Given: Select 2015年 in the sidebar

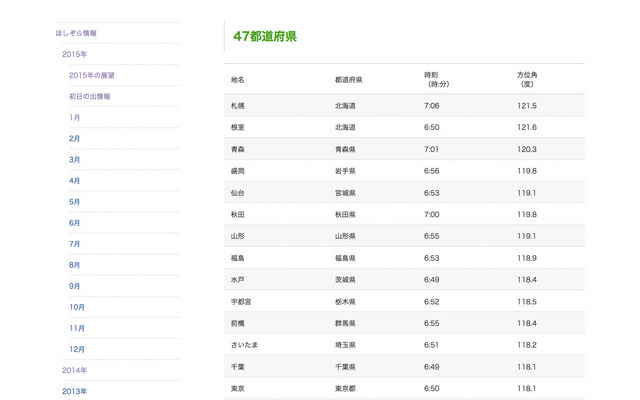Looking at the screenshot, I should pyautogui.click(x=74, y=54).
